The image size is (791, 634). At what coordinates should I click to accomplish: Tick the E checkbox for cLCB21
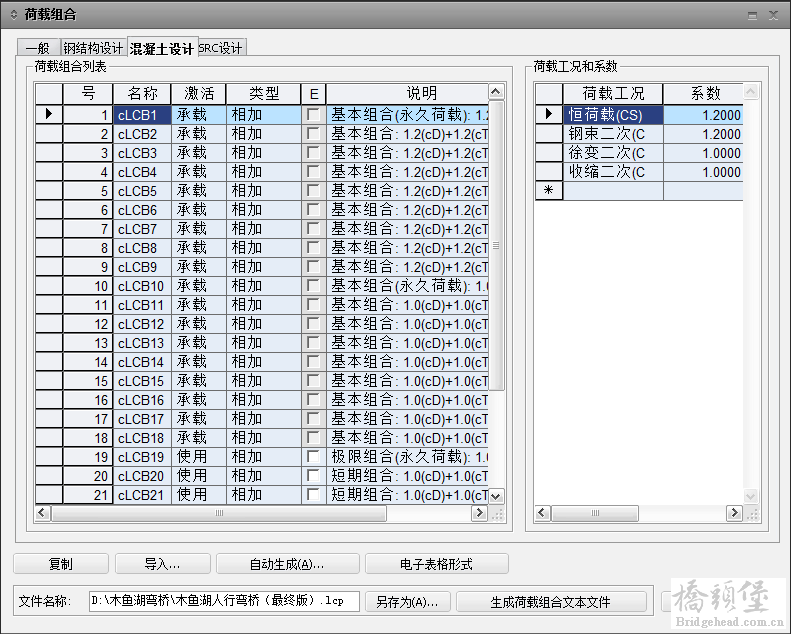point(313,494)
